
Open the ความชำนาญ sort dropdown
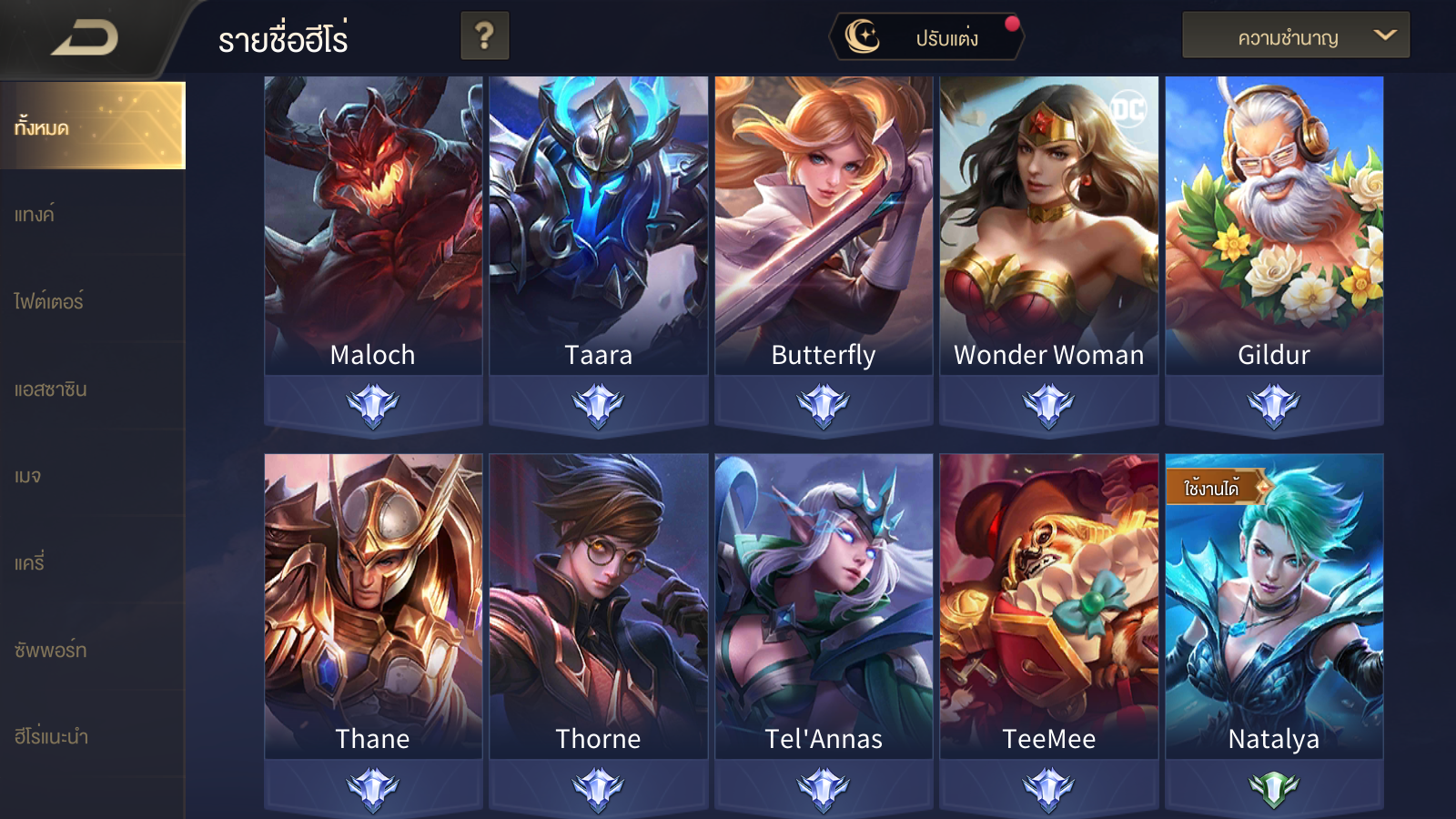click(x=1295, y=35)
